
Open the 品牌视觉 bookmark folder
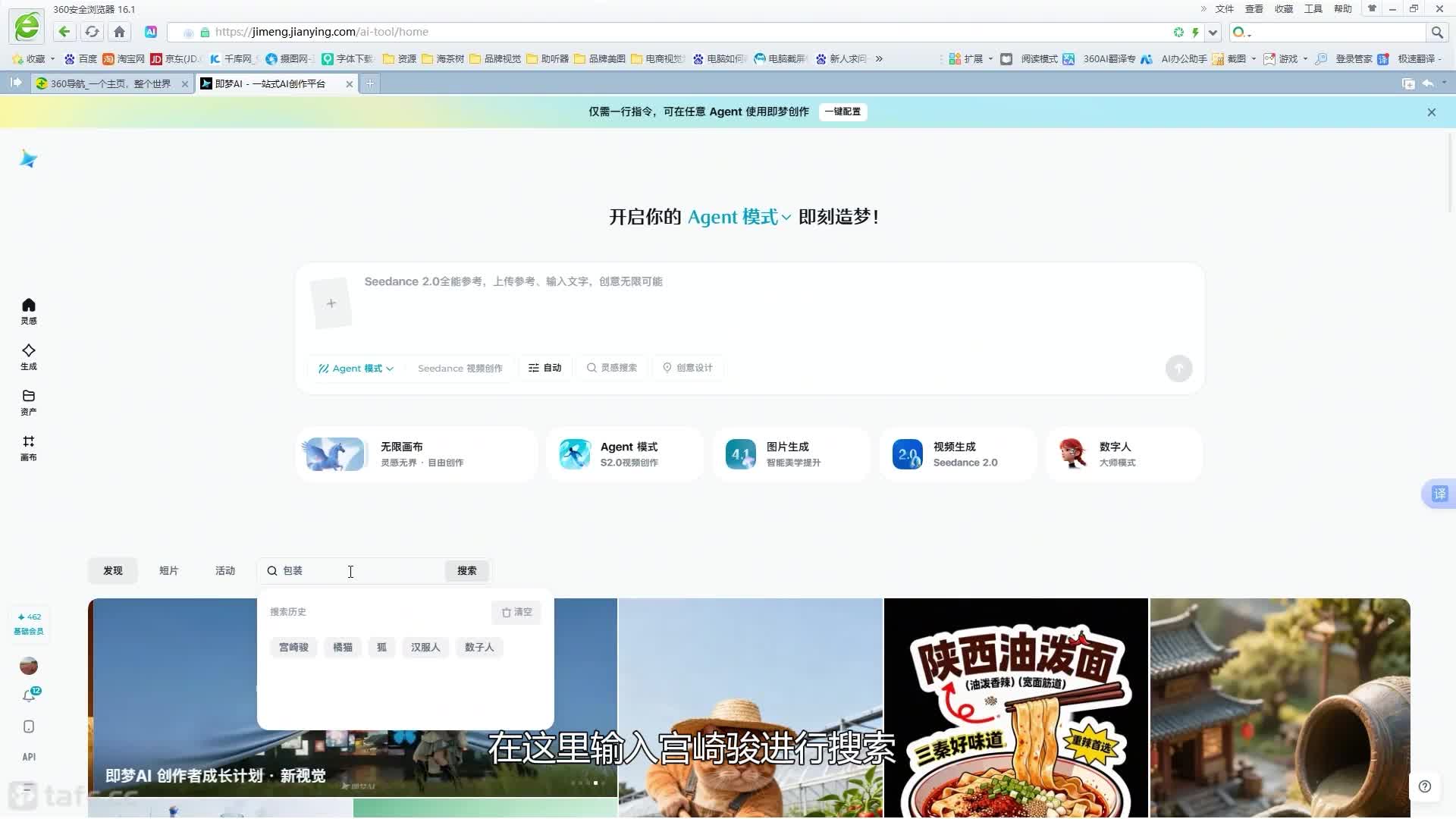coord(495,58)
